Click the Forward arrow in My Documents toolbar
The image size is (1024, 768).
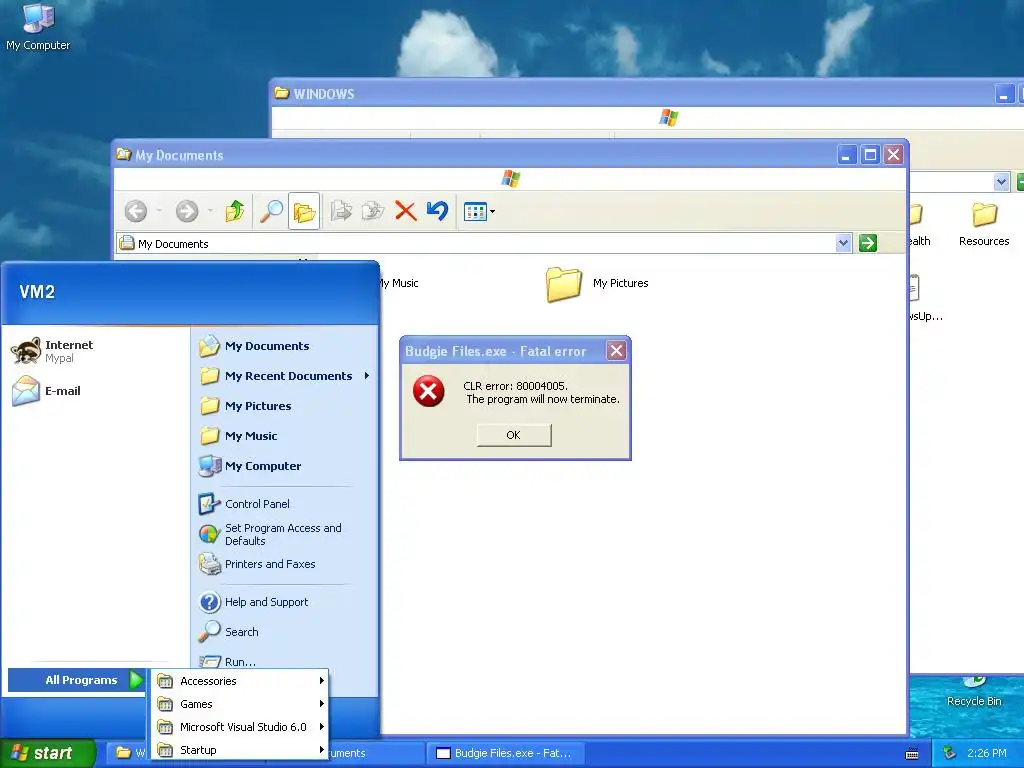[x=187, y=211]
